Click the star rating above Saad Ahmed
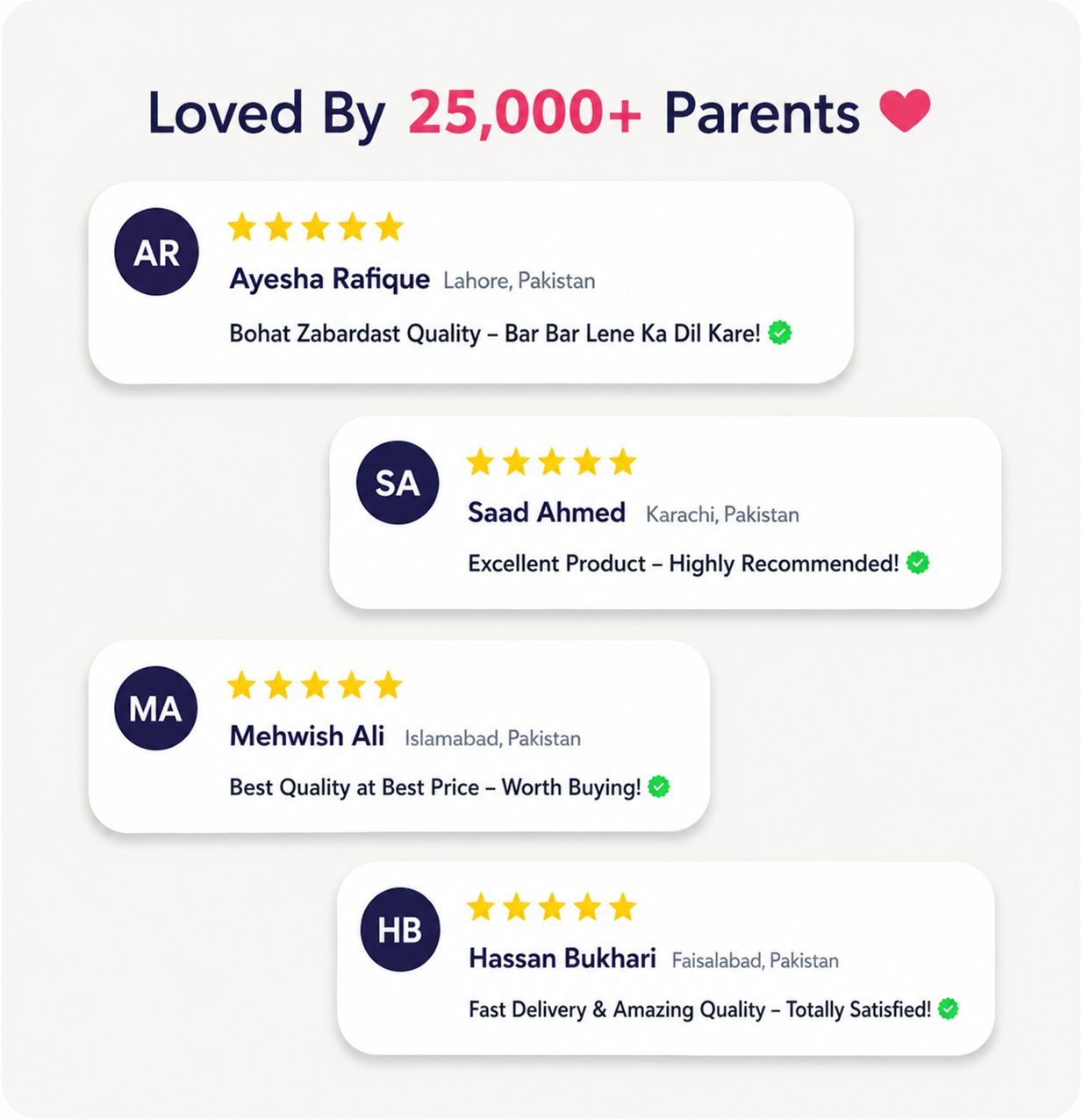 pyautogui.click(x=552, y=462)
